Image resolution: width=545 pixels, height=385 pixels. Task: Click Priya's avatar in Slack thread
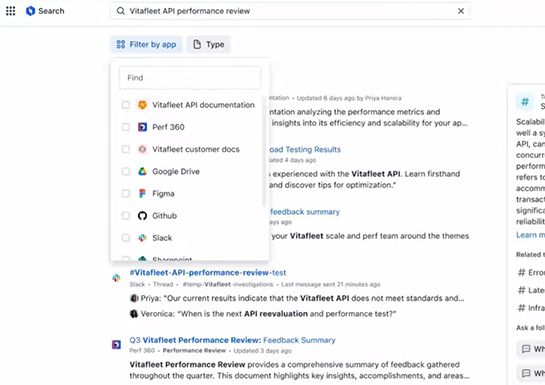tap(134, 298)
